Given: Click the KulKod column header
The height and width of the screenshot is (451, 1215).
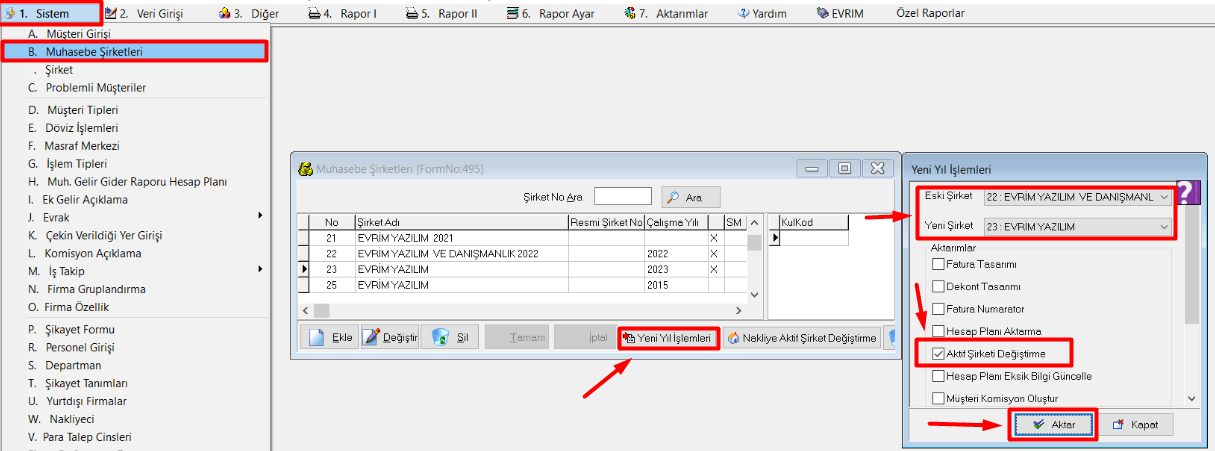Looking at the screenshot, I should pos(813,222).
